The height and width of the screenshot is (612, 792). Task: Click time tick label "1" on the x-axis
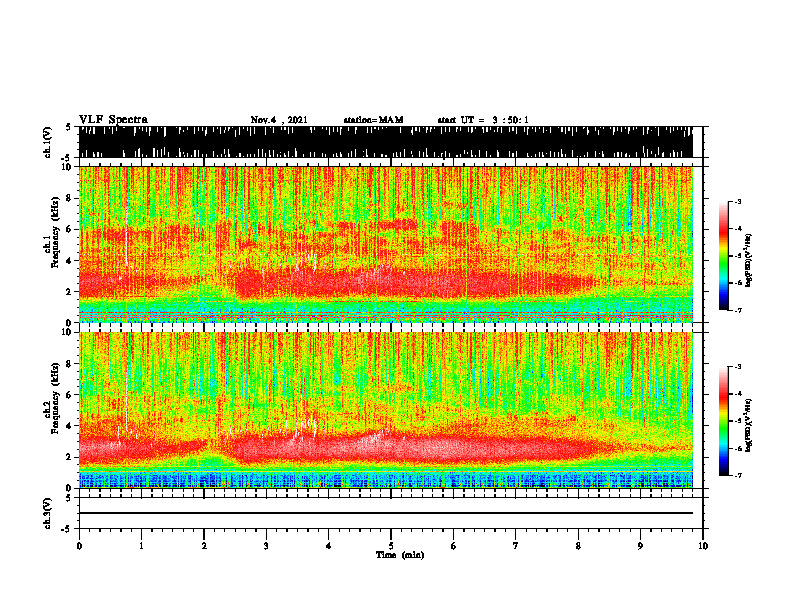click(x=141, y=546)
